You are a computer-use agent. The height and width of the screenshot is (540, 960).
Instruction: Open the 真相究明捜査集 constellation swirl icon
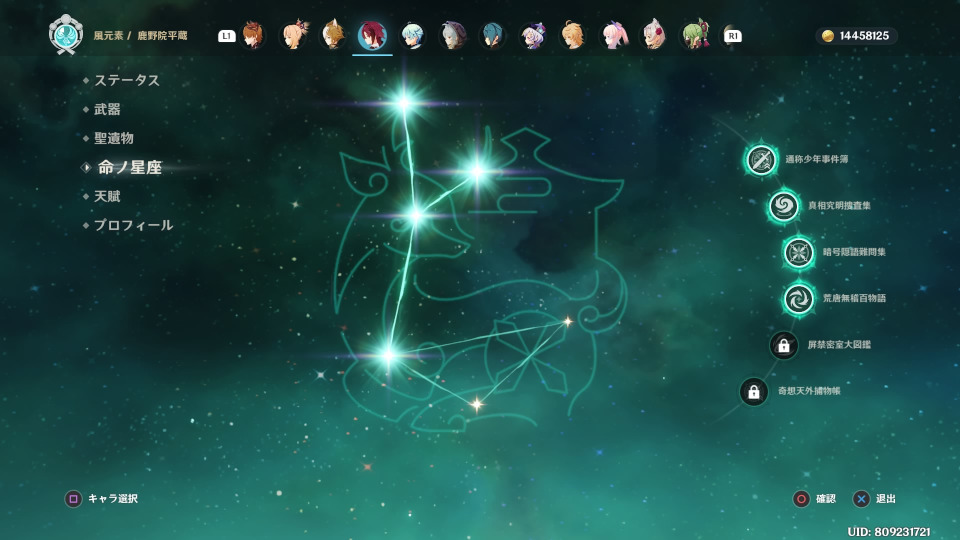coord(784,206)
